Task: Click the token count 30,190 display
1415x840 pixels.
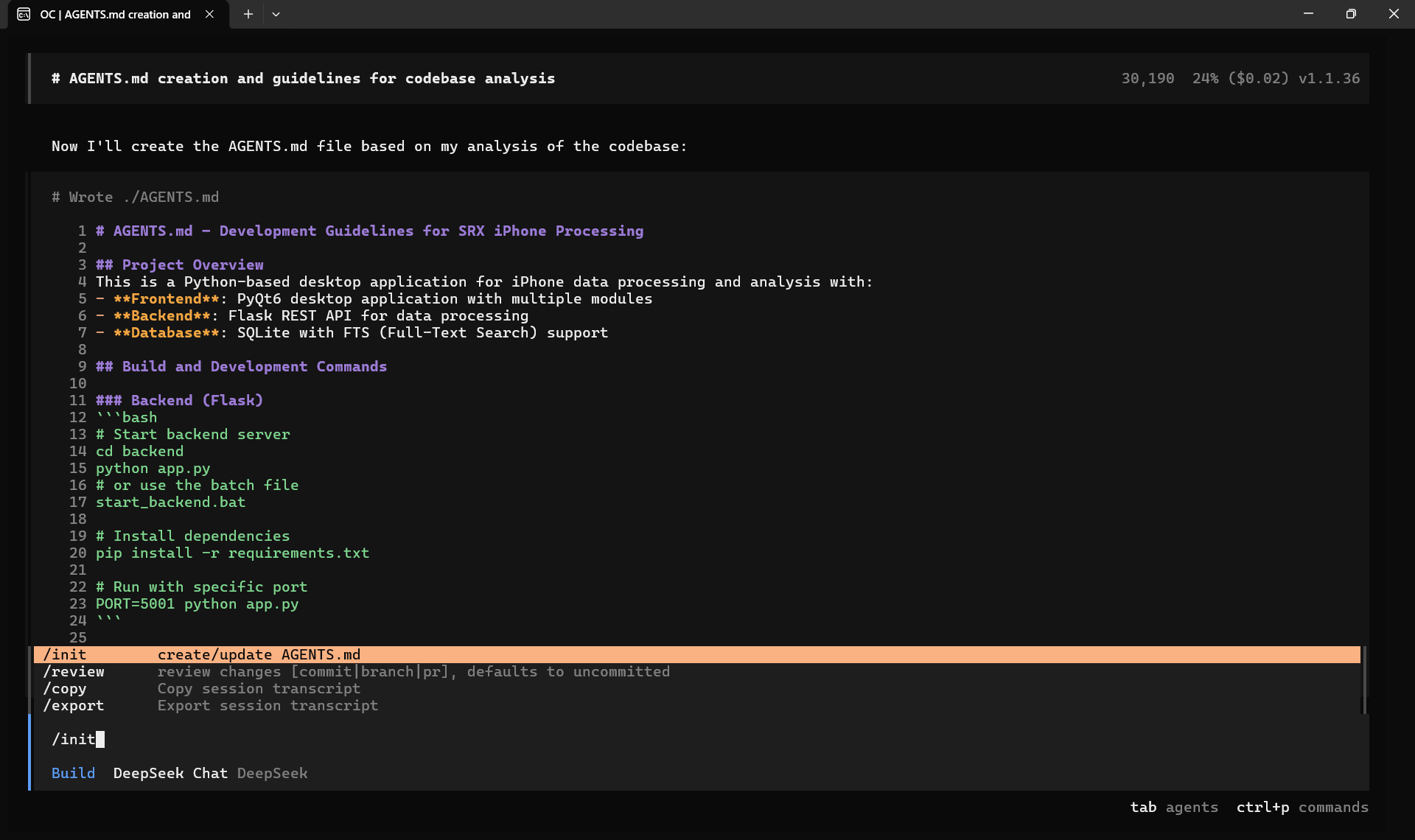Action: tap(1147, 78)
